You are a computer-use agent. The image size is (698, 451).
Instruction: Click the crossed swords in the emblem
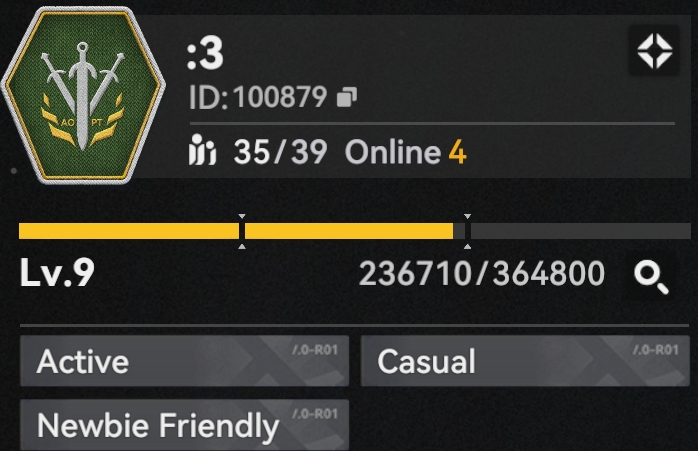82,94
